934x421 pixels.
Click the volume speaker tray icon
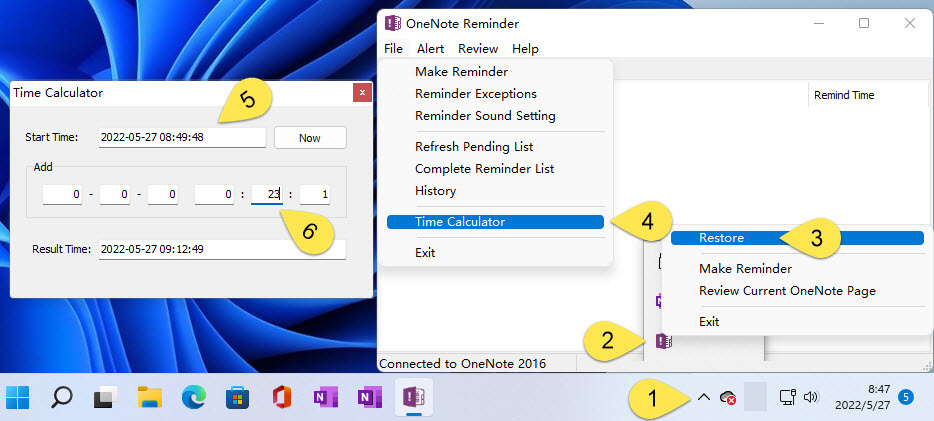[x=811, y=397]
